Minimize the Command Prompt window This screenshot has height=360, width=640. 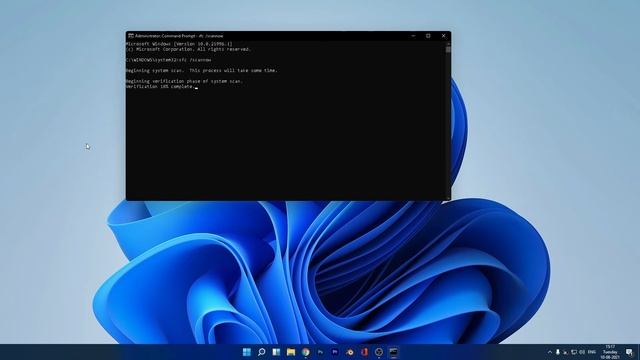pos(413,36)
